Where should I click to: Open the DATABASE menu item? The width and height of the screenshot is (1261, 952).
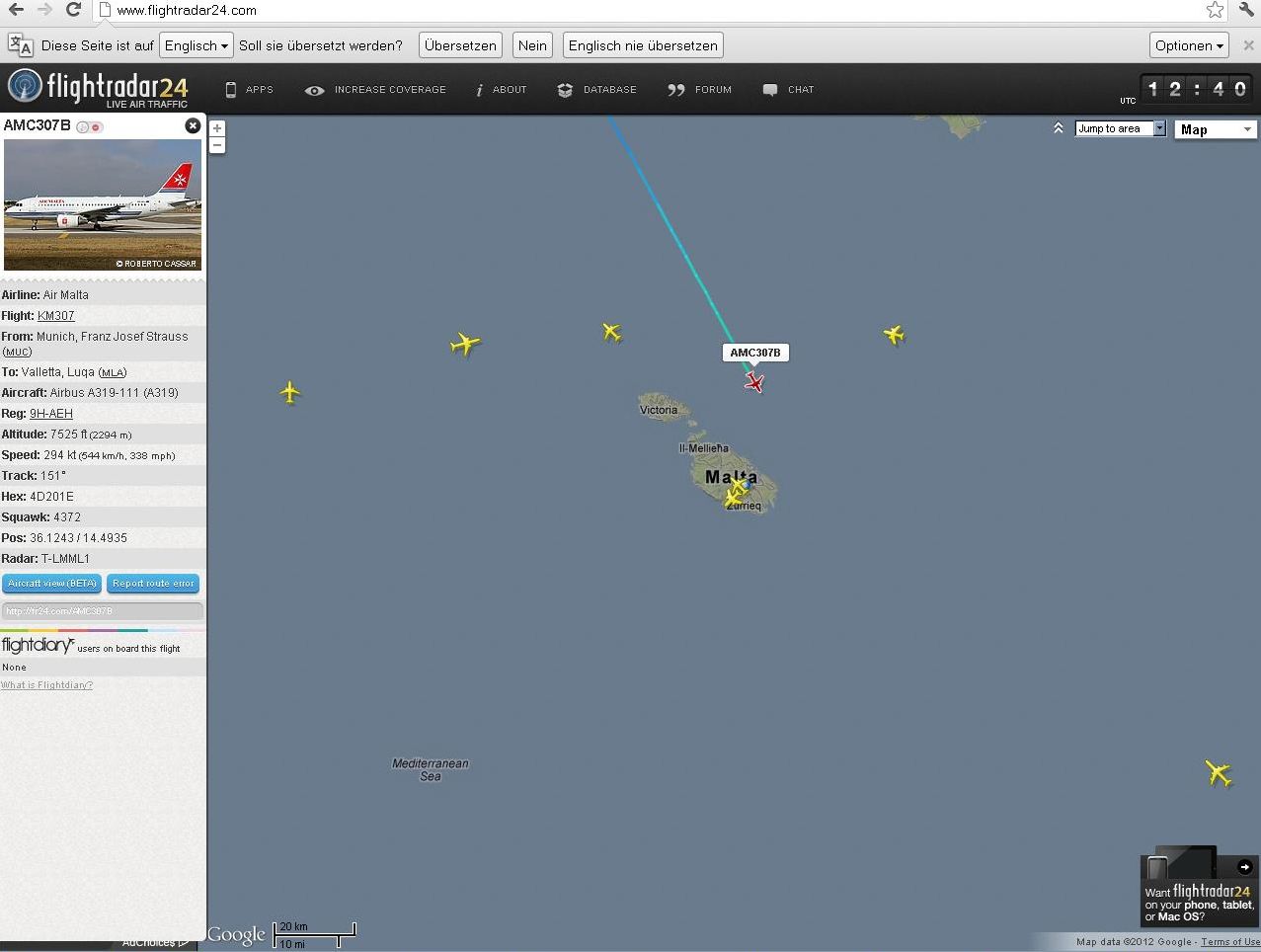597,90
